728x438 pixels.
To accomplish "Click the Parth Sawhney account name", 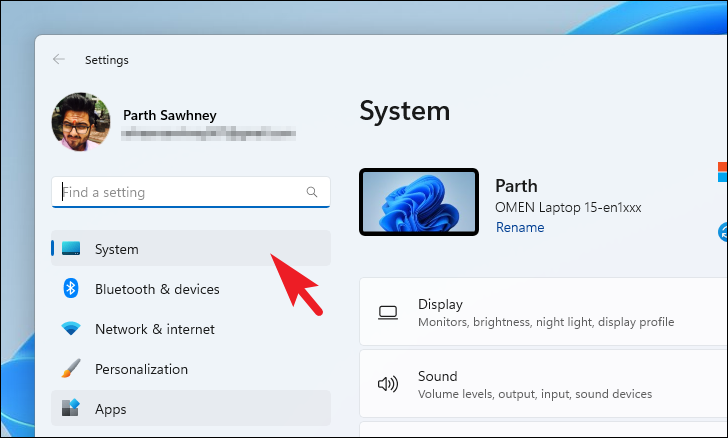I will point(169,115).
